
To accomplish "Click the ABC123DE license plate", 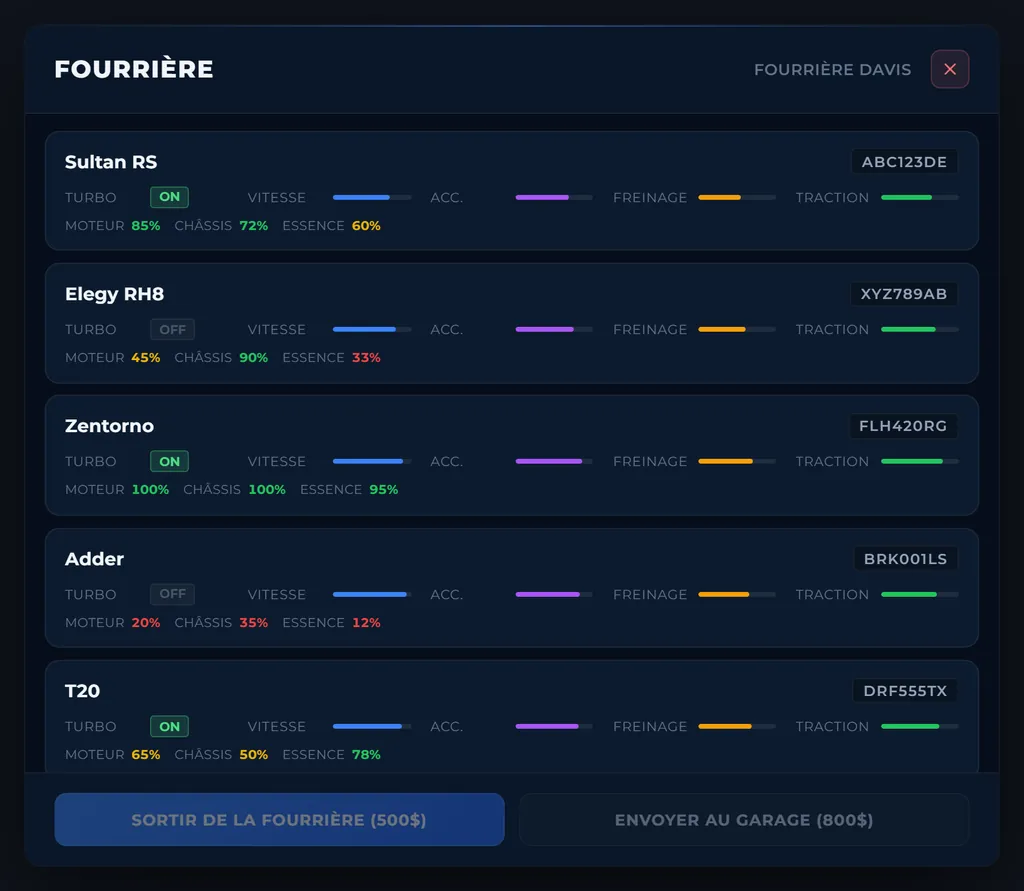I will (x=904, y=162).
